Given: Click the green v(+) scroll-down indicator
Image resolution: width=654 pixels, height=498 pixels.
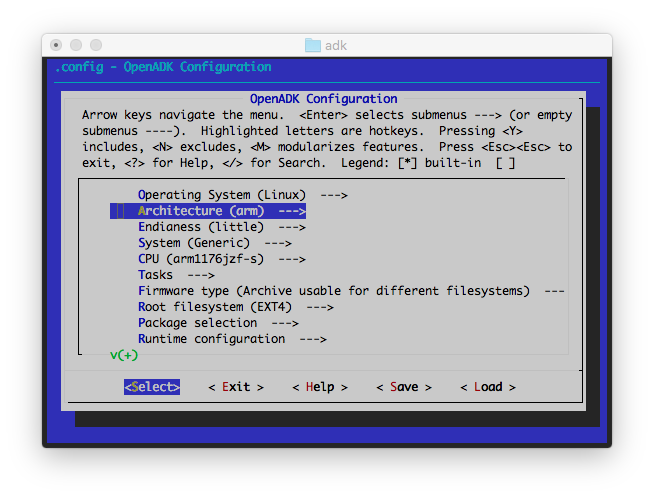Looking at the screenshot, I should click(124, 355).
